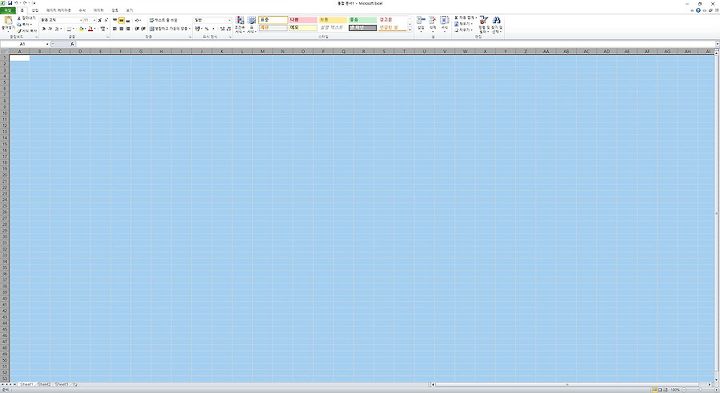720x393 pixels.
Task: Click the Cut scissors button
Action: click(26, 18)
